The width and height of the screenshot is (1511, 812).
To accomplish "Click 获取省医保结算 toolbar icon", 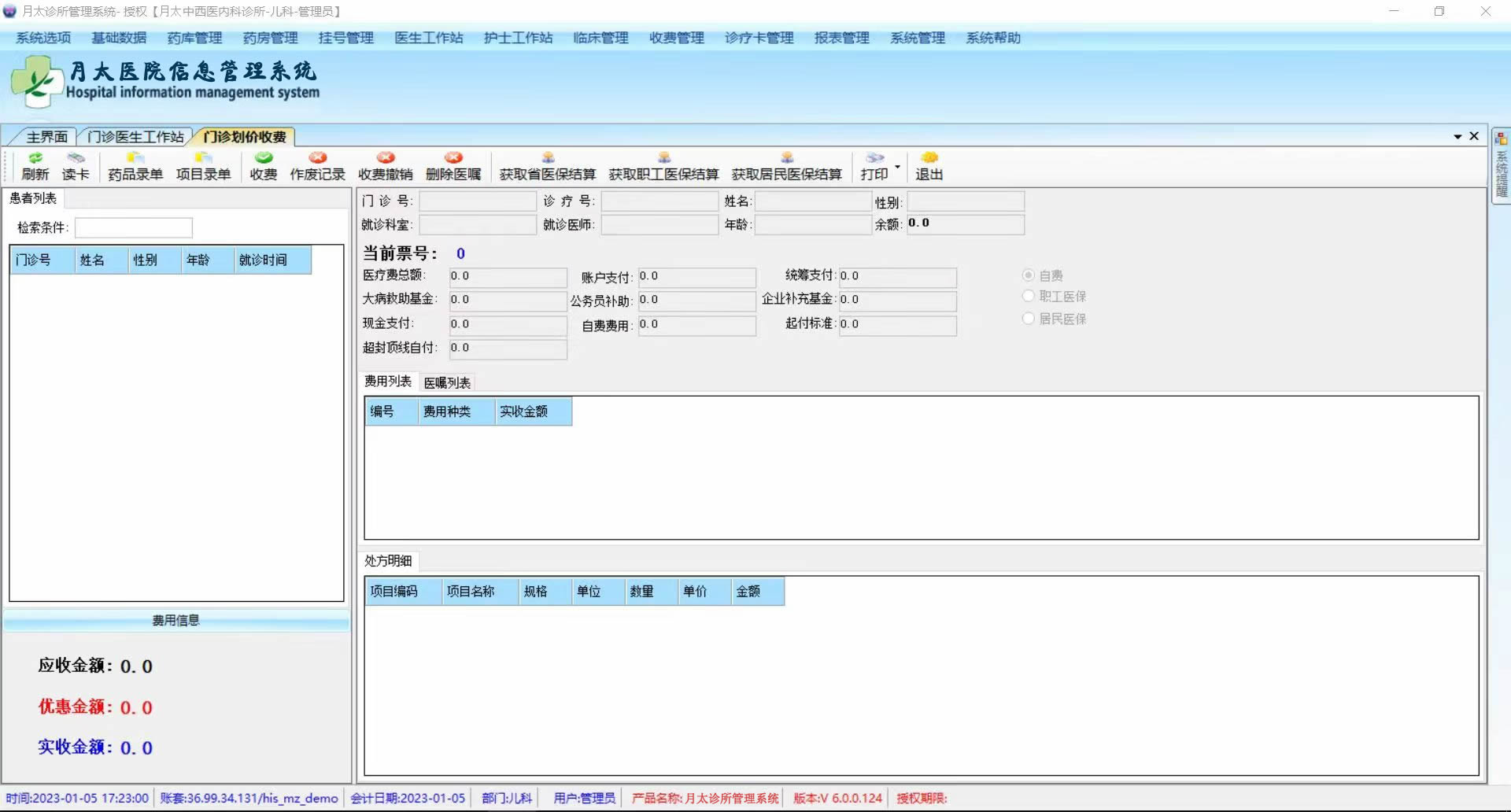I will 548,166.
